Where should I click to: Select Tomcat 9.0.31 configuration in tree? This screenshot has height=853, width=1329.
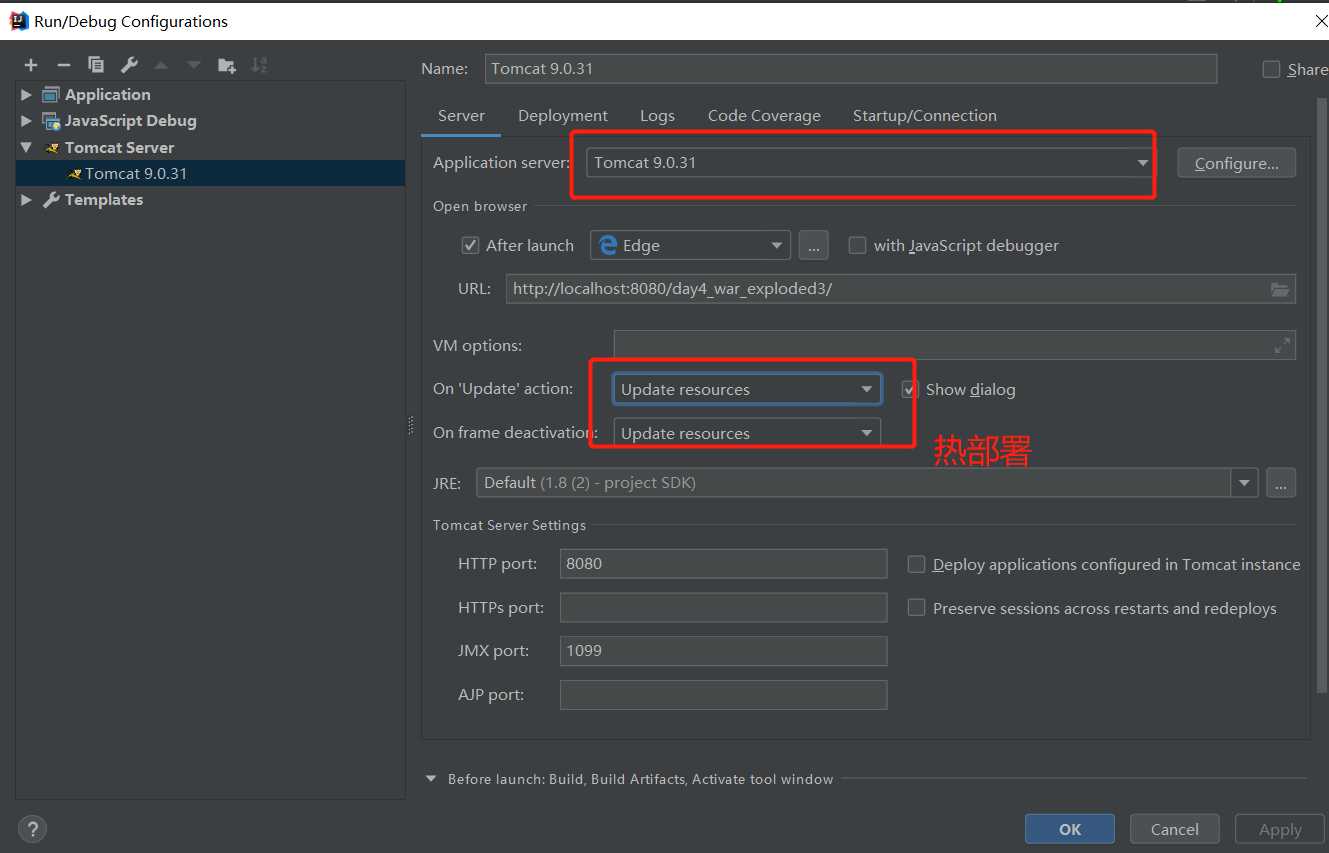210,173
